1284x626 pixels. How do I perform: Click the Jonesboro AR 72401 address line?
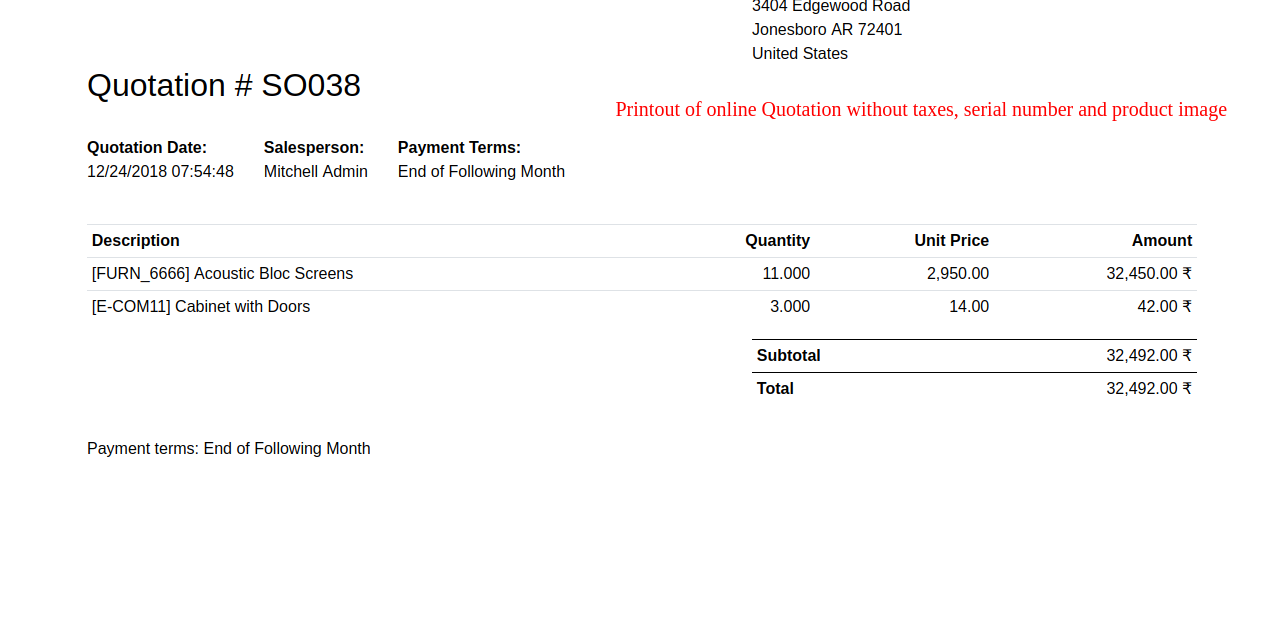pos(827,30)
